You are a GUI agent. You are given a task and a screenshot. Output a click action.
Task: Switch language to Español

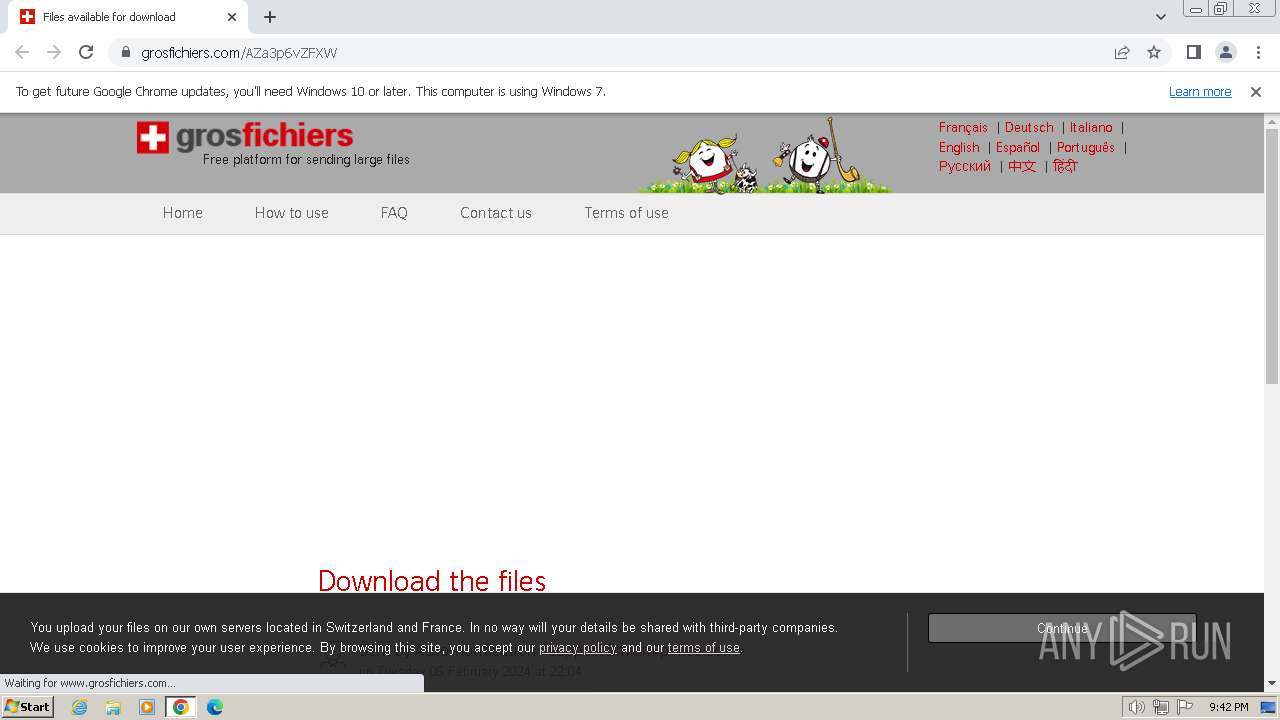(x=1018, y=147)
